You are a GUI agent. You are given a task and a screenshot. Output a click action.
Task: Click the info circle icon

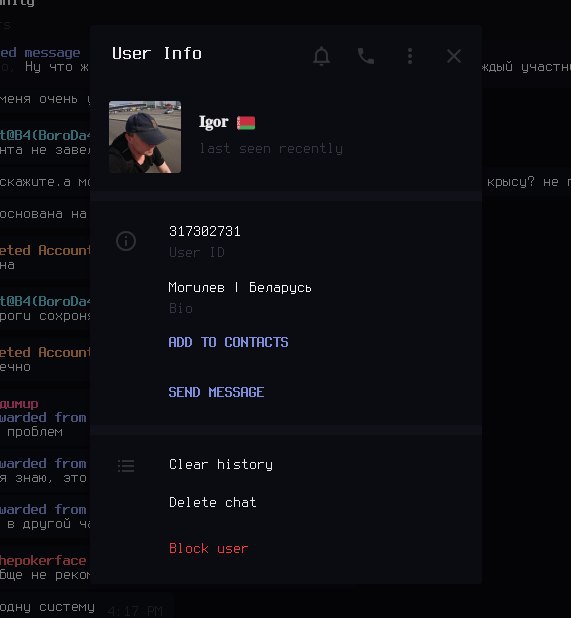click(126, 241)
